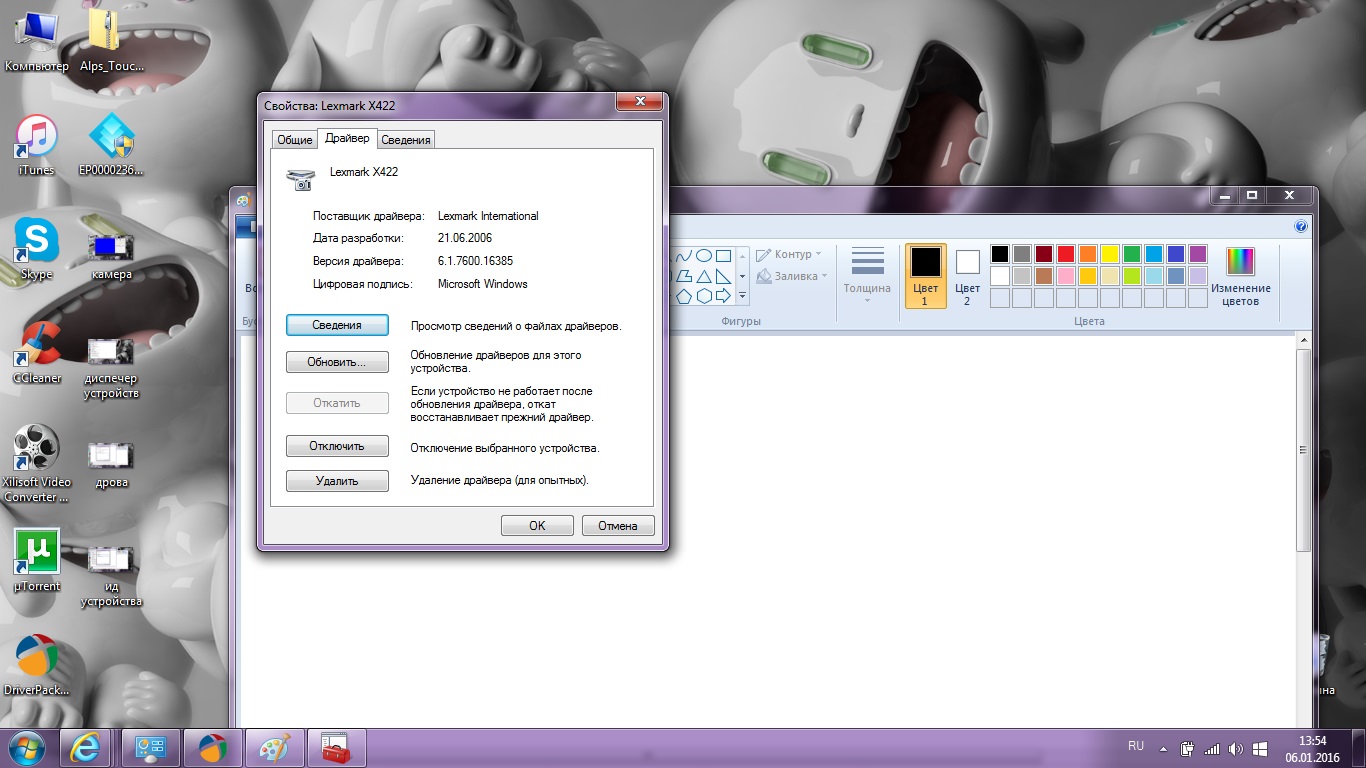
Task: Expand the shapes gallery more arrow
Action: tap(743, 297)
